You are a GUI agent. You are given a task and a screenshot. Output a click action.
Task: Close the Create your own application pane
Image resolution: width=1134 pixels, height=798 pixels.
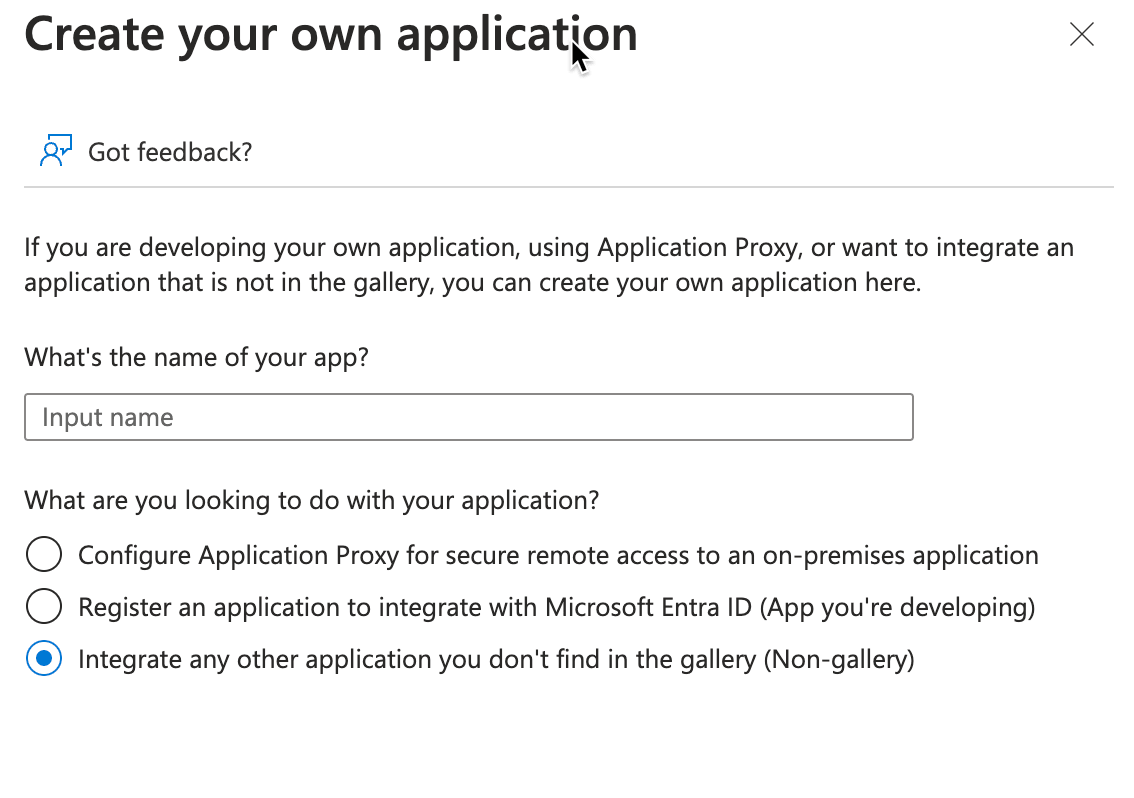[x=1081, y=34]
